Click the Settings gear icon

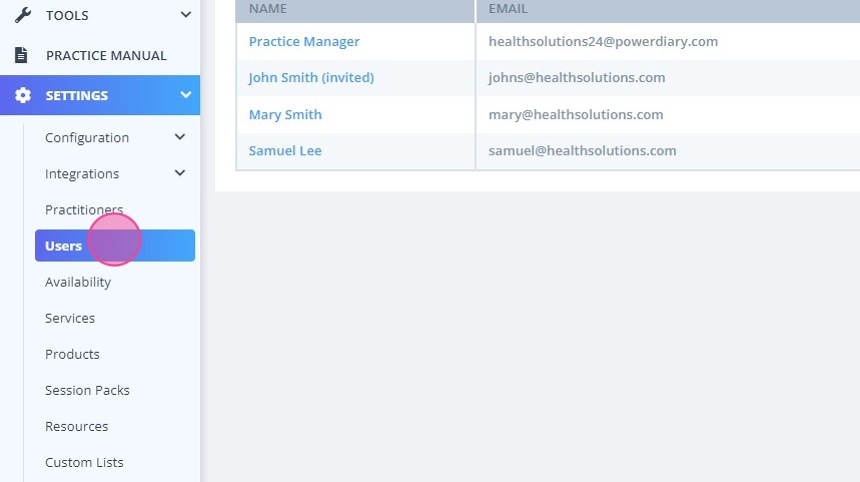[x=23, y=95]
